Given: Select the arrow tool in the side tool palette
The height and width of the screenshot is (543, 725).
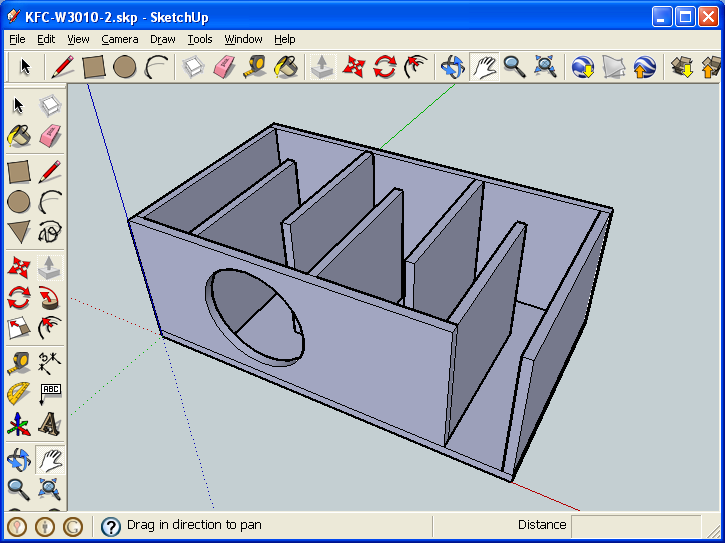Looking at the screenshot, I should click(x=18, y=106).
